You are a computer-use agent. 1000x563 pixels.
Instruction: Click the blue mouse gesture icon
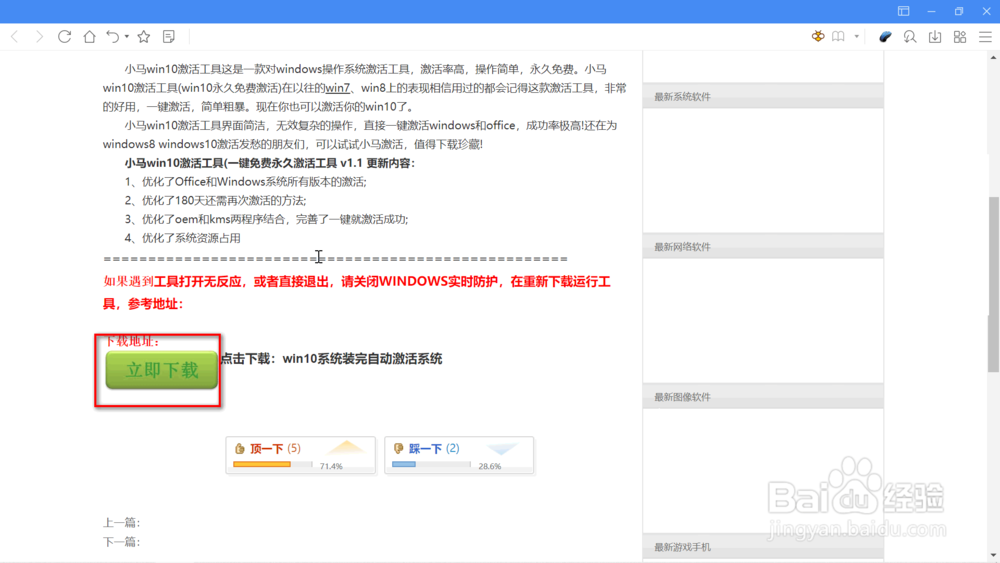pyautogui.click(x=885, y=37)
